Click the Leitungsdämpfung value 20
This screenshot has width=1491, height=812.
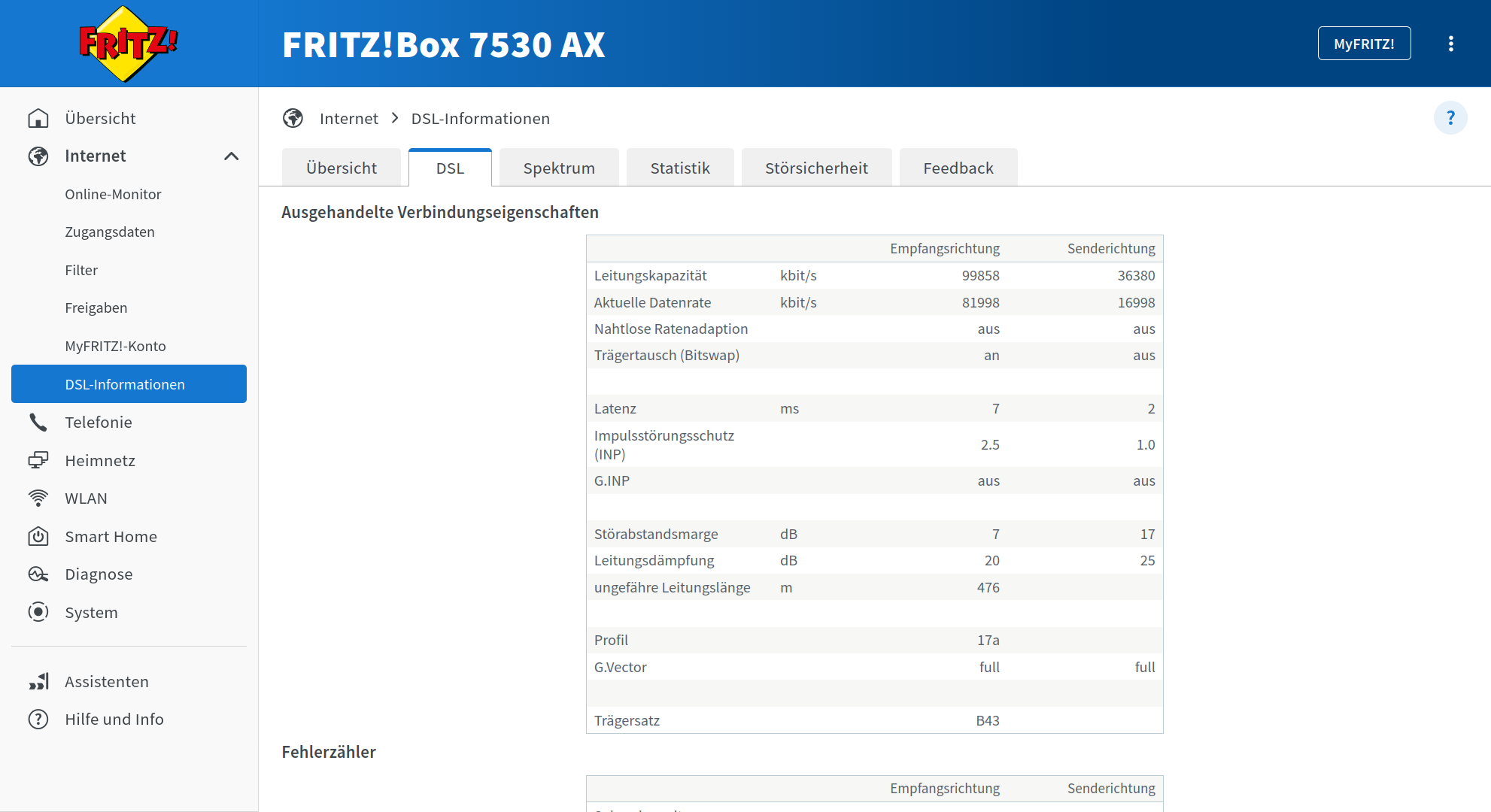(x=992, y=561)
